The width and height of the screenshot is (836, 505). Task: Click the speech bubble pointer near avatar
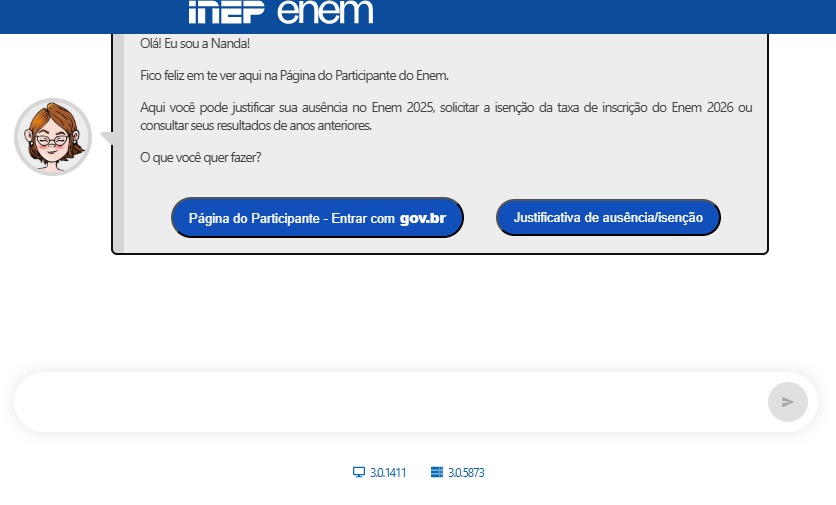coord(106,137)
